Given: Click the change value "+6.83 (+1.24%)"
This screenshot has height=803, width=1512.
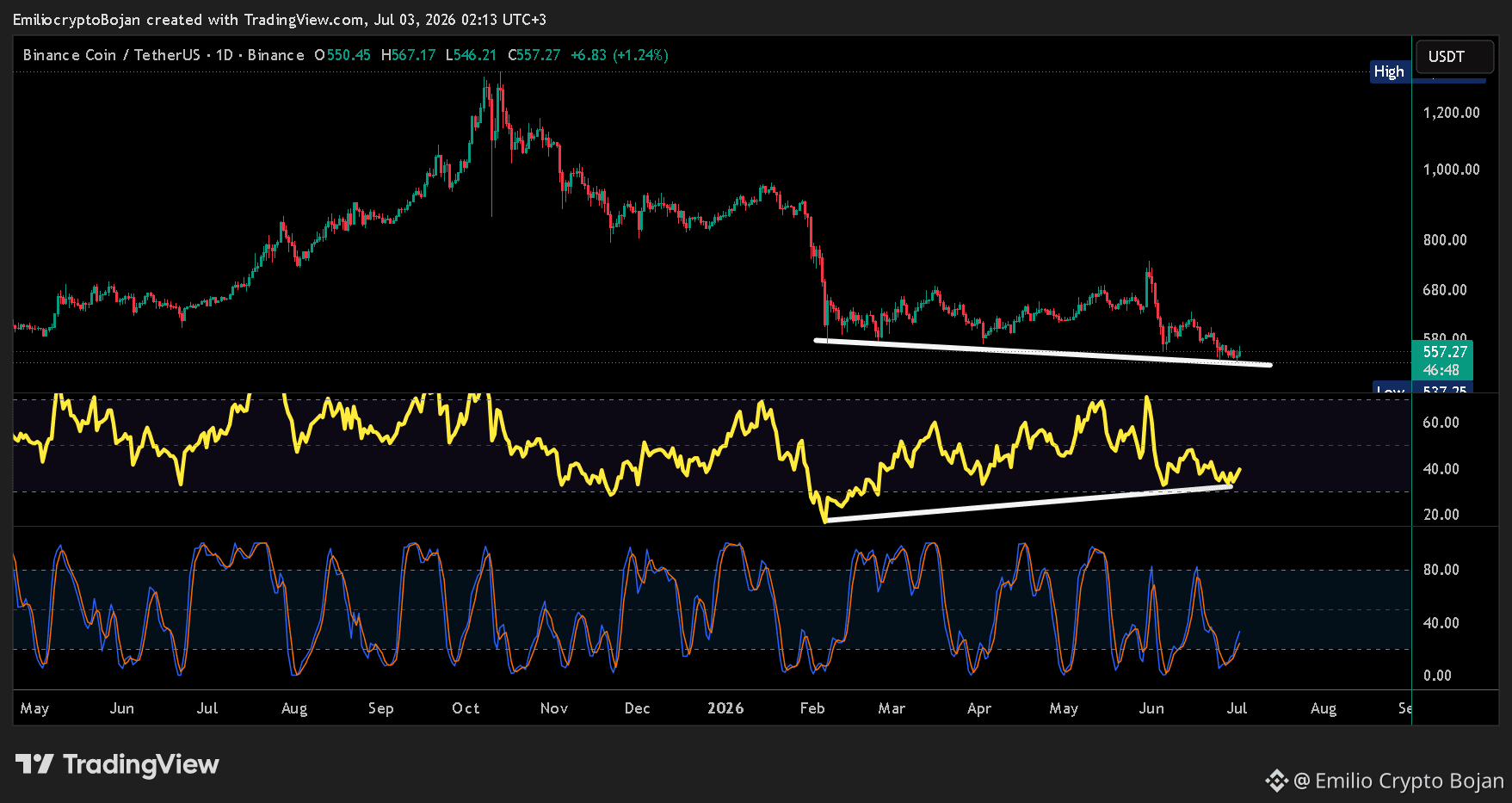Looking at the screenshot, I should coord(620,55).
